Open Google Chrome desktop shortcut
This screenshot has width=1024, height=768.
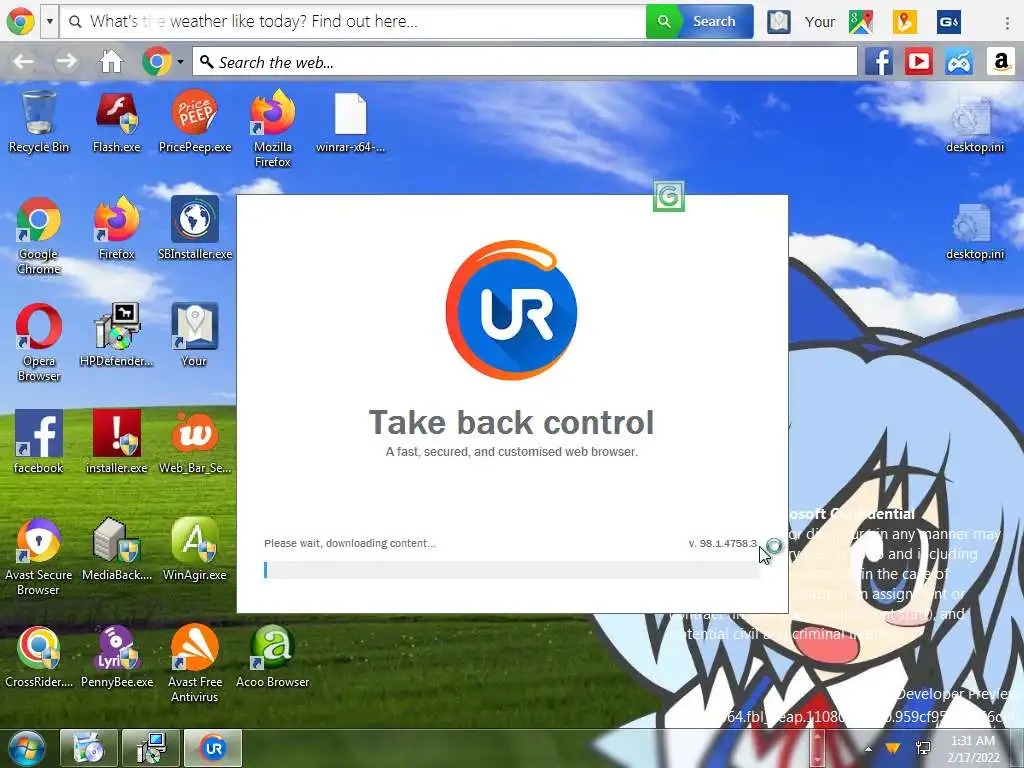(39, 236)
